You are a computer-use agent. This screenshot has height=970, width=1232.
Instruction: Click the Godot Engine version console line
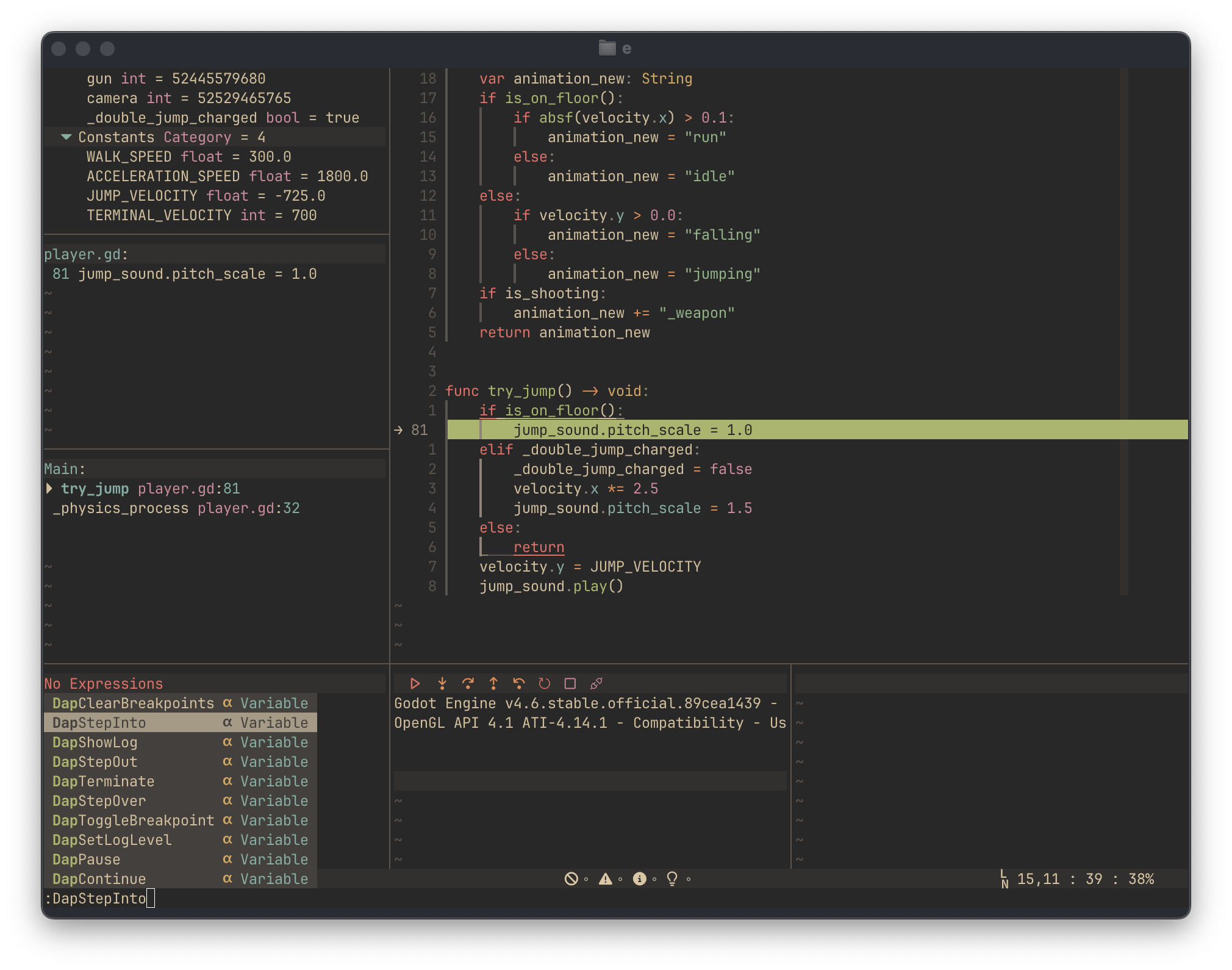click(586, 703)
